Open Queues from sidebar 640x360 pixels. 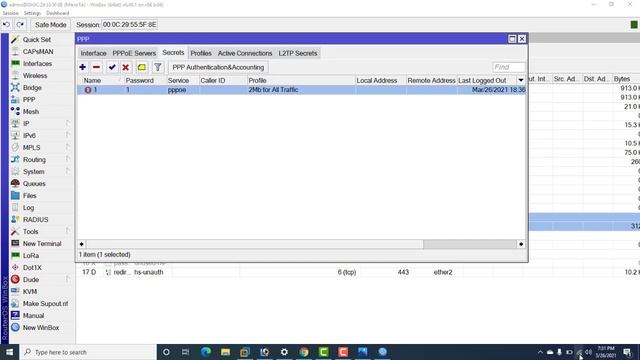pos(34,184)
